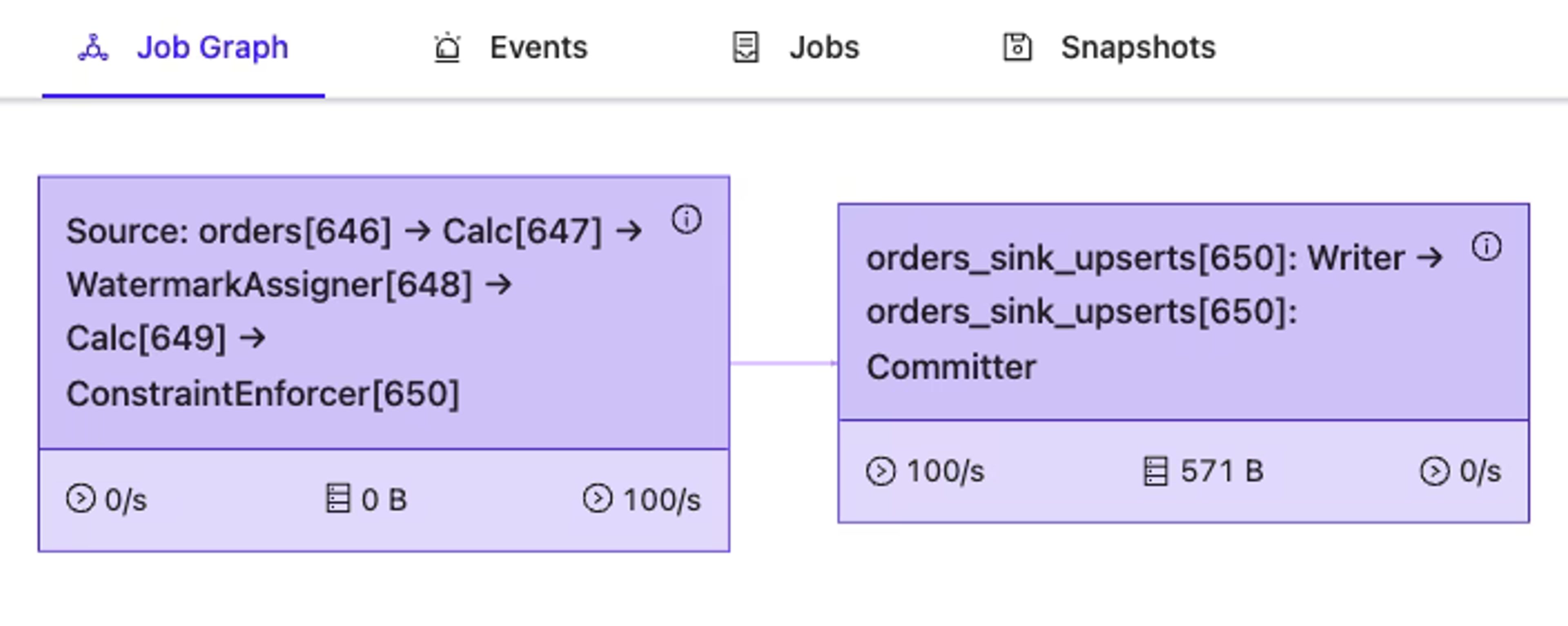Click the sink node 100/s input rate

[925, 471]
